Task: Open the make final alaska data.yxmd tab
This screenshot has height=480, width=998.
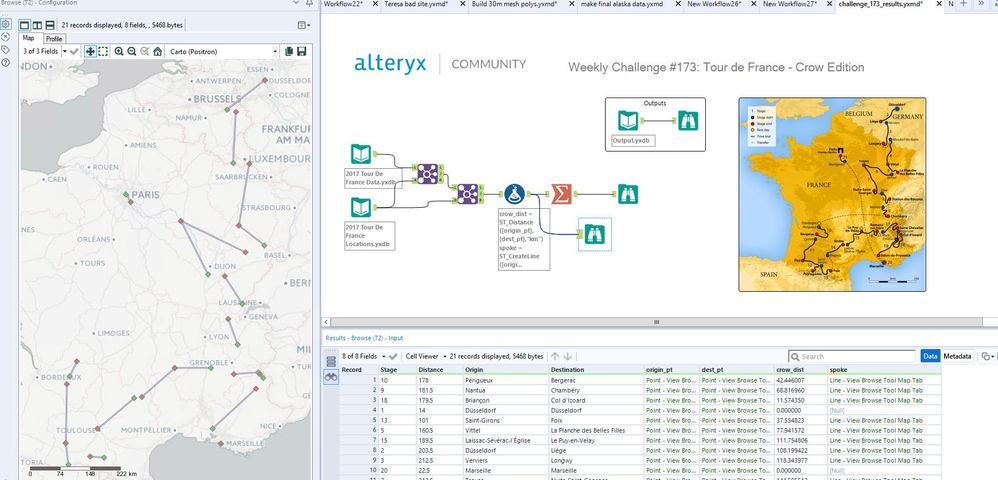Action: [x=622, y=4]
